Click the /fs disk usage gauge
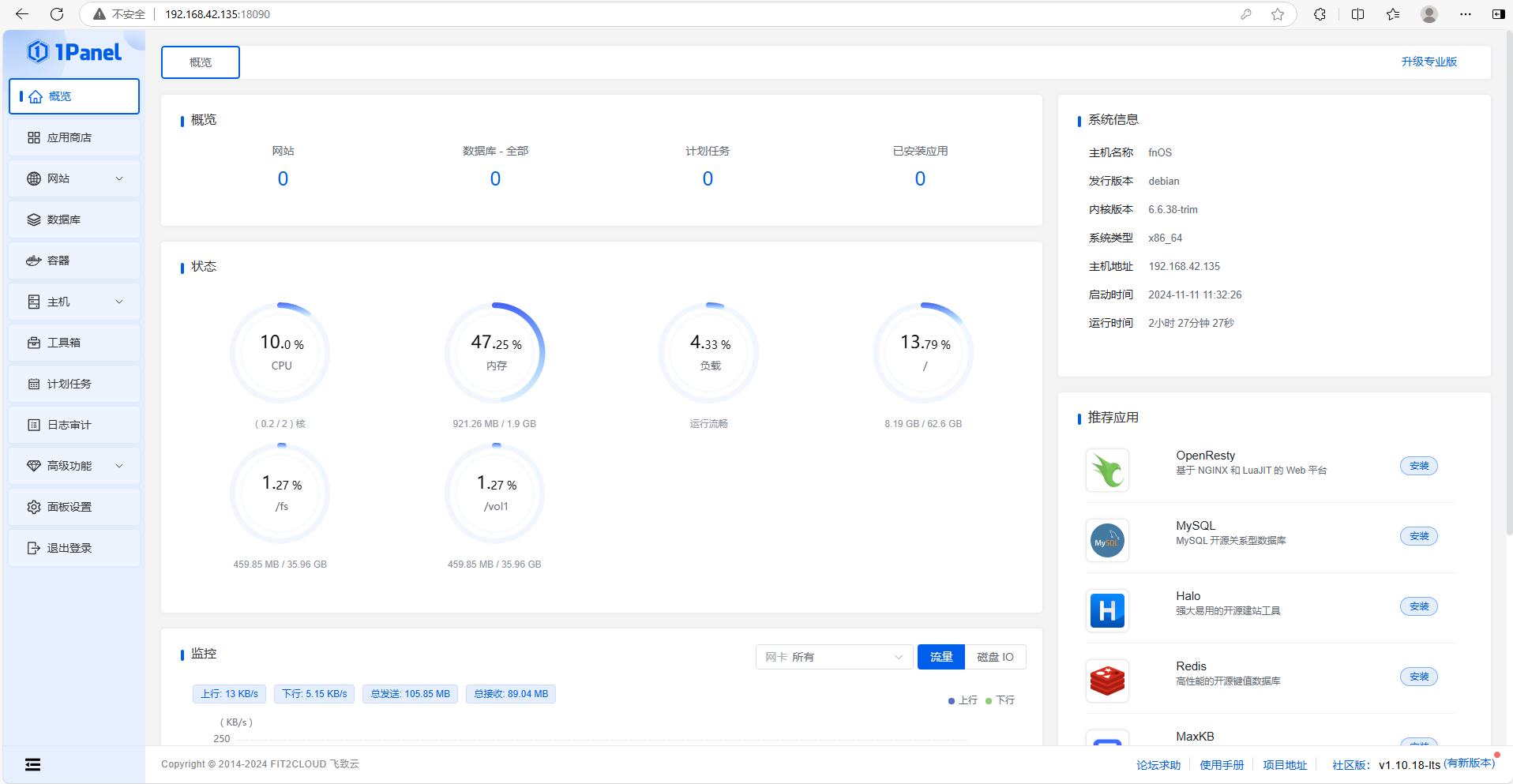The width and height of the screenshot is (1513, 784). (280, 493)
